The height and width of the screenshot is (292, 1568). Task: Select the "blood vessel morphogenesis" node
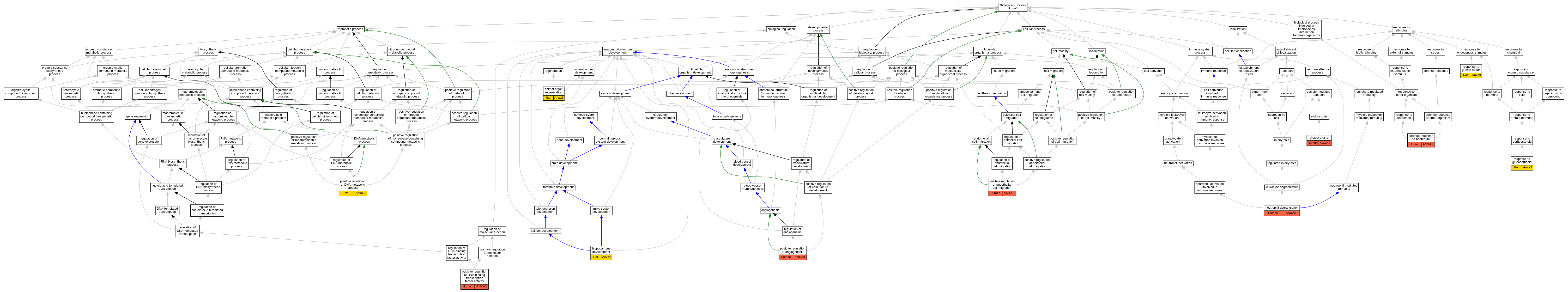[x=752, y=187]
